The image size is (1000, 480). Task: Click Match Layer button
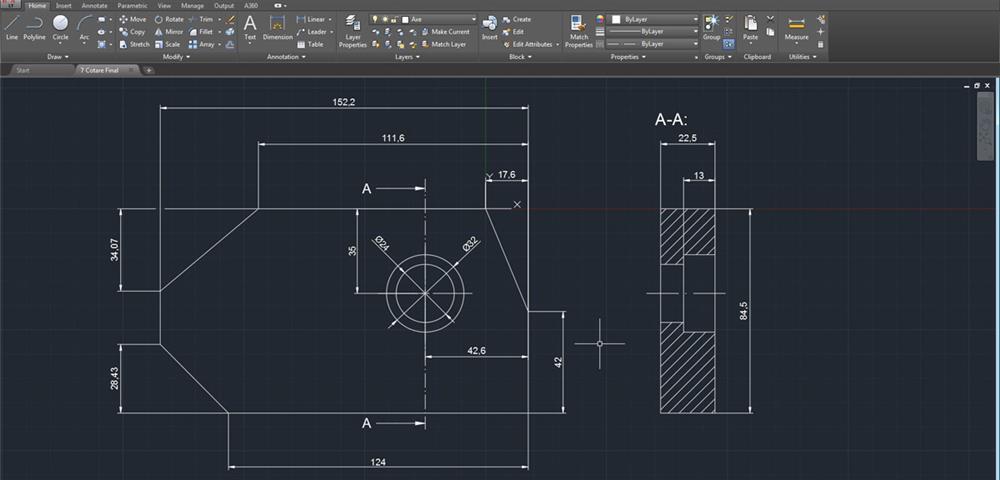443,44
